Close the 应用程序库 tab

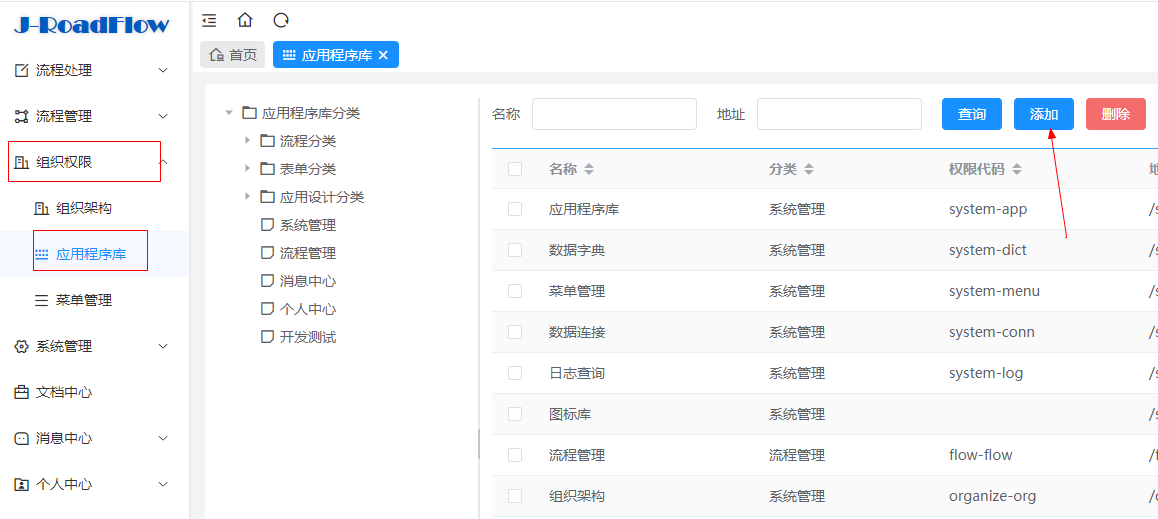click(383, 55)
